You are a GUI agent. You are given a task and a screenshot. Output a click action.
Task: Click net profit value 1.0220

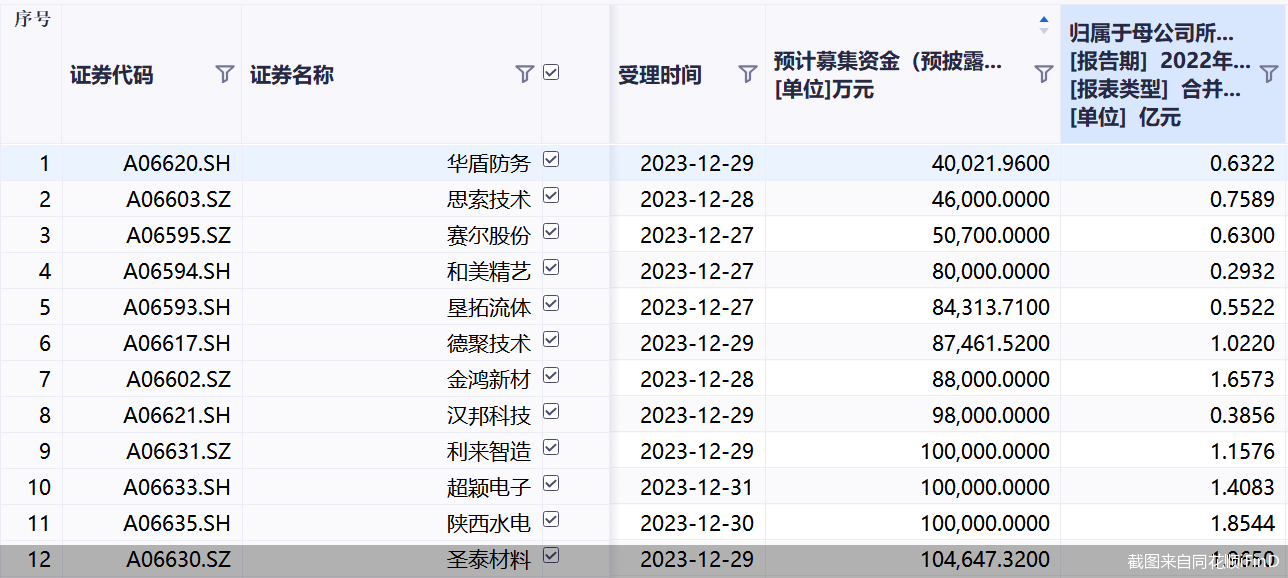(1243, 344)
